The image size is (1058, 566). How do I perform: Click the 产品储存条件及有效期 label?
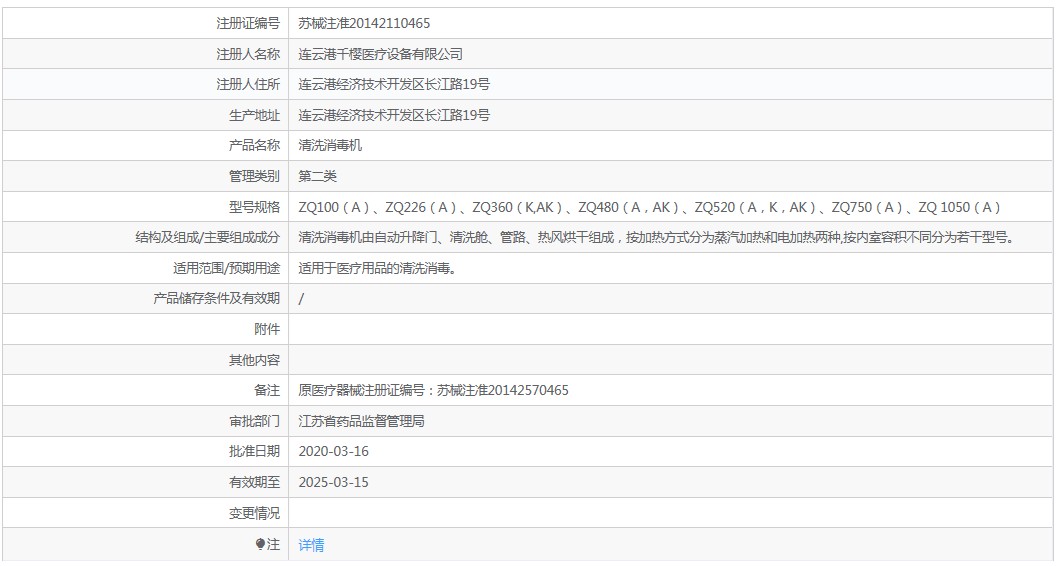click(x=216, y=298)
